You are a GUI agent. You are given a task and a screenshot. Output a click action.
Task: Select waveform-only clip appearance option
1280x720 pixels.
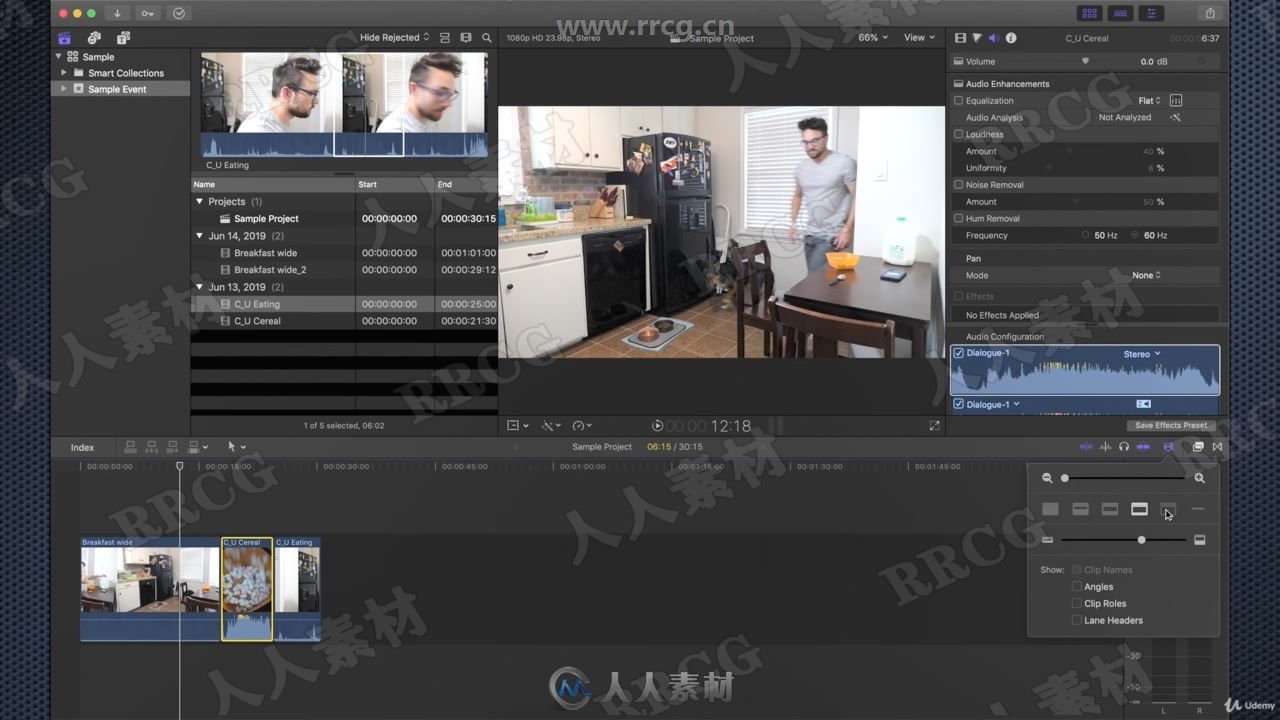(1050, 509)
